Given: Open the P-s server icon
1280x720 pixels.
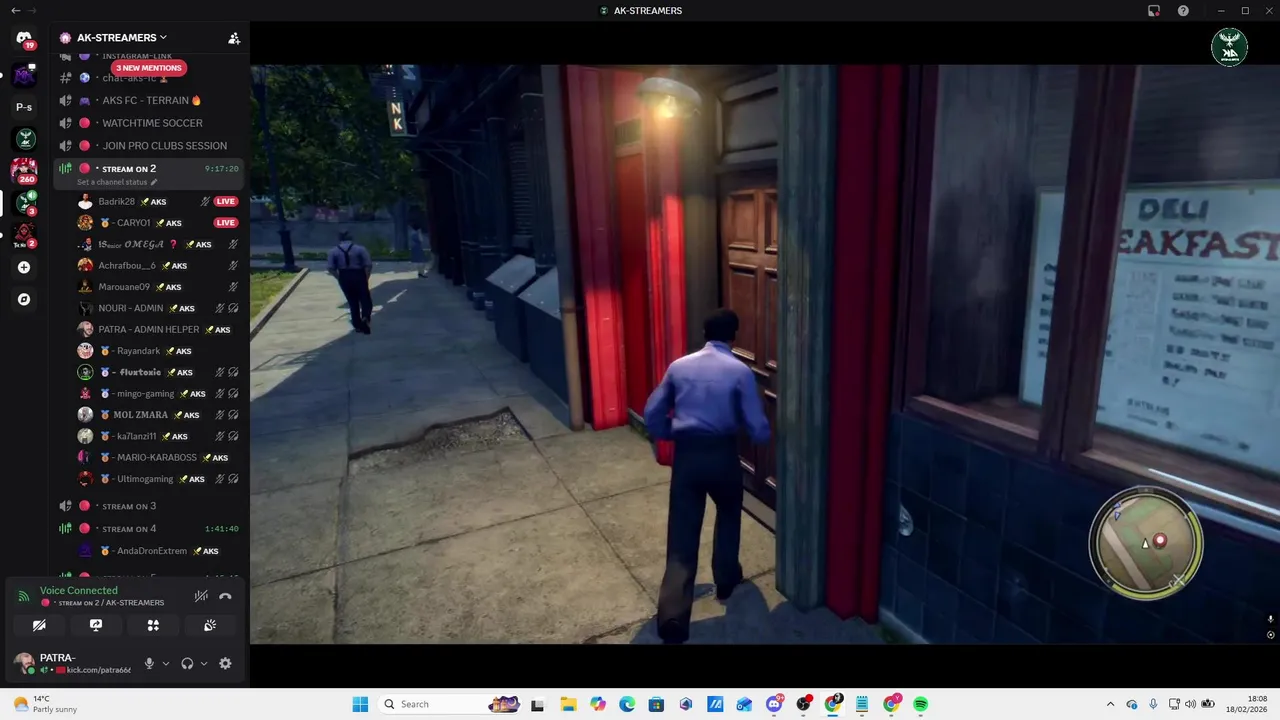Looking at the screenshot, I should pos(24,107).
